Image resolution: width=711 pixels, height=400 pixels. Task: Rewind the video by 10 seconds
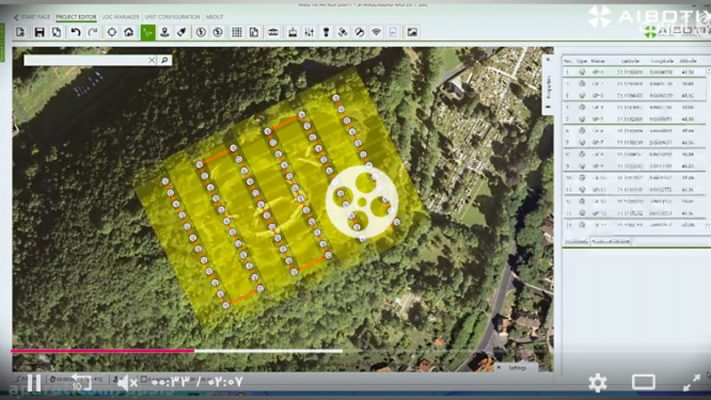click(x=82, y=383)
